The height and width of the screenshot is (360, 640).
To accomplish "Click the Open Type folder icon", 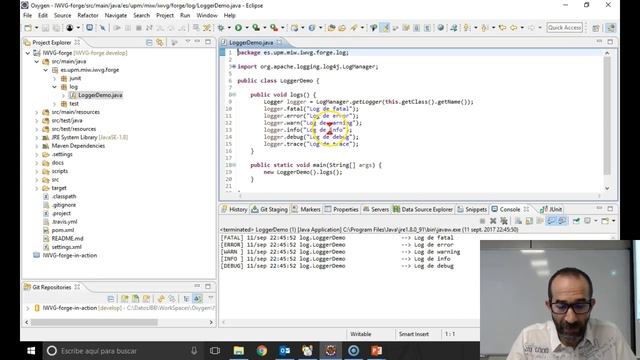I will coord(331,28).
